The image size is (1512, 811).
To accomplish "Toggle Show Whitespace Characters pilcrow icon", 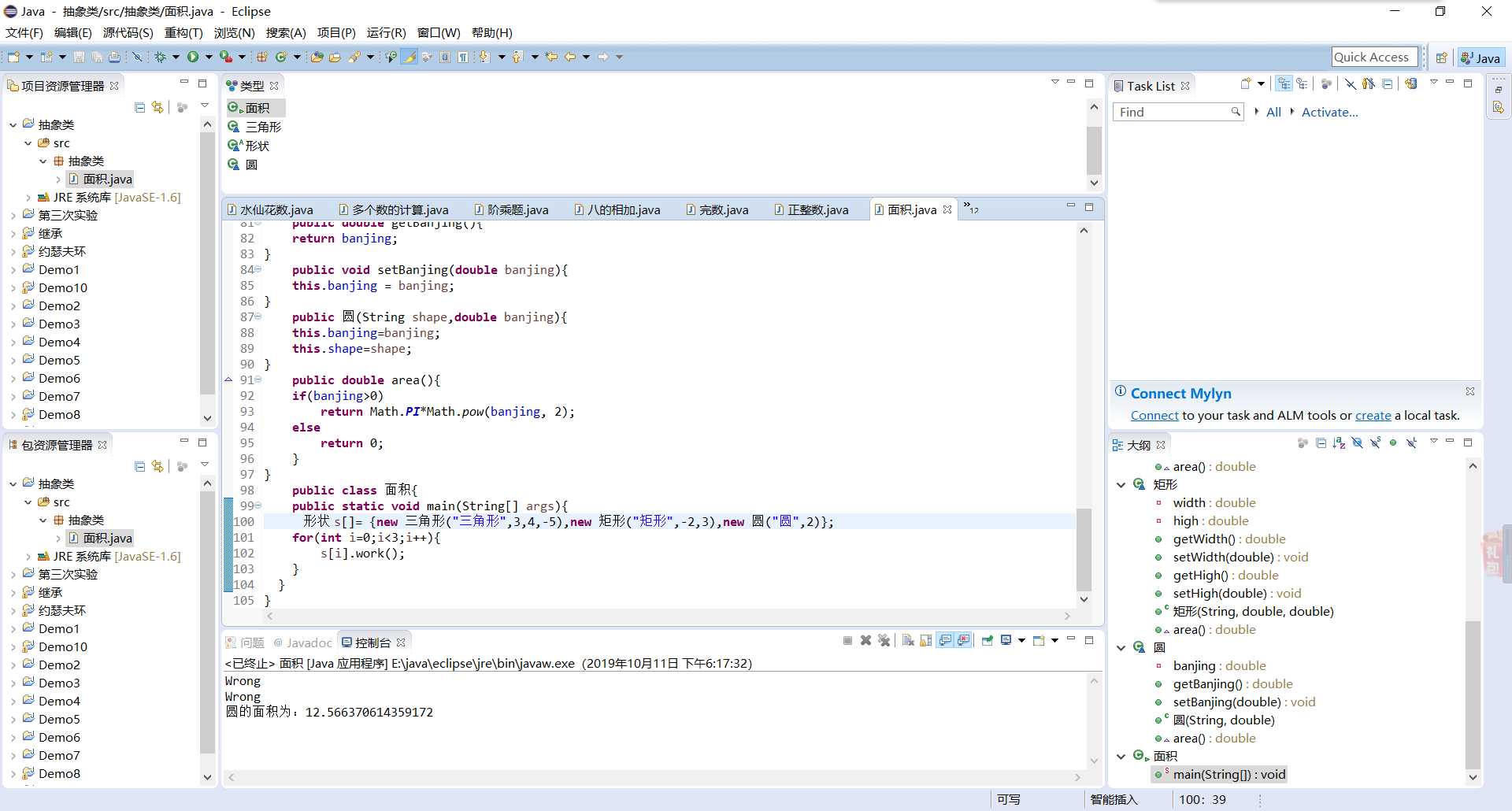I will point(463,57).
